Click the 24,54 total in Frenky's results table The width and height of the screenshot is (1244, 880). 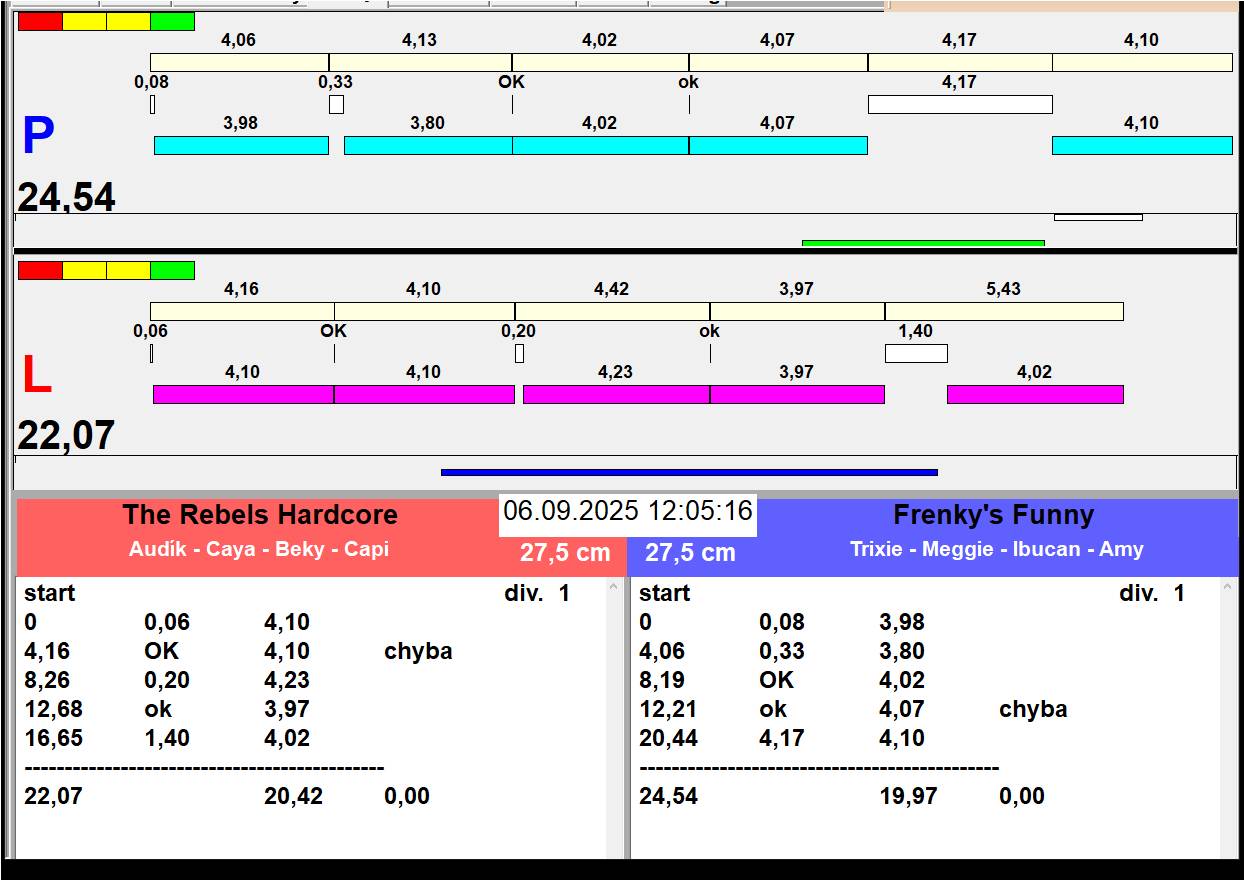(669, 796)
